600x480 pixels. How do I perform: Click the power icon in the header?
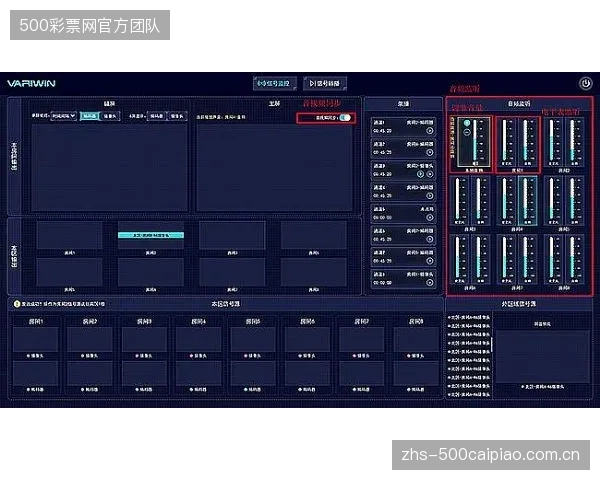coord(585,83)
